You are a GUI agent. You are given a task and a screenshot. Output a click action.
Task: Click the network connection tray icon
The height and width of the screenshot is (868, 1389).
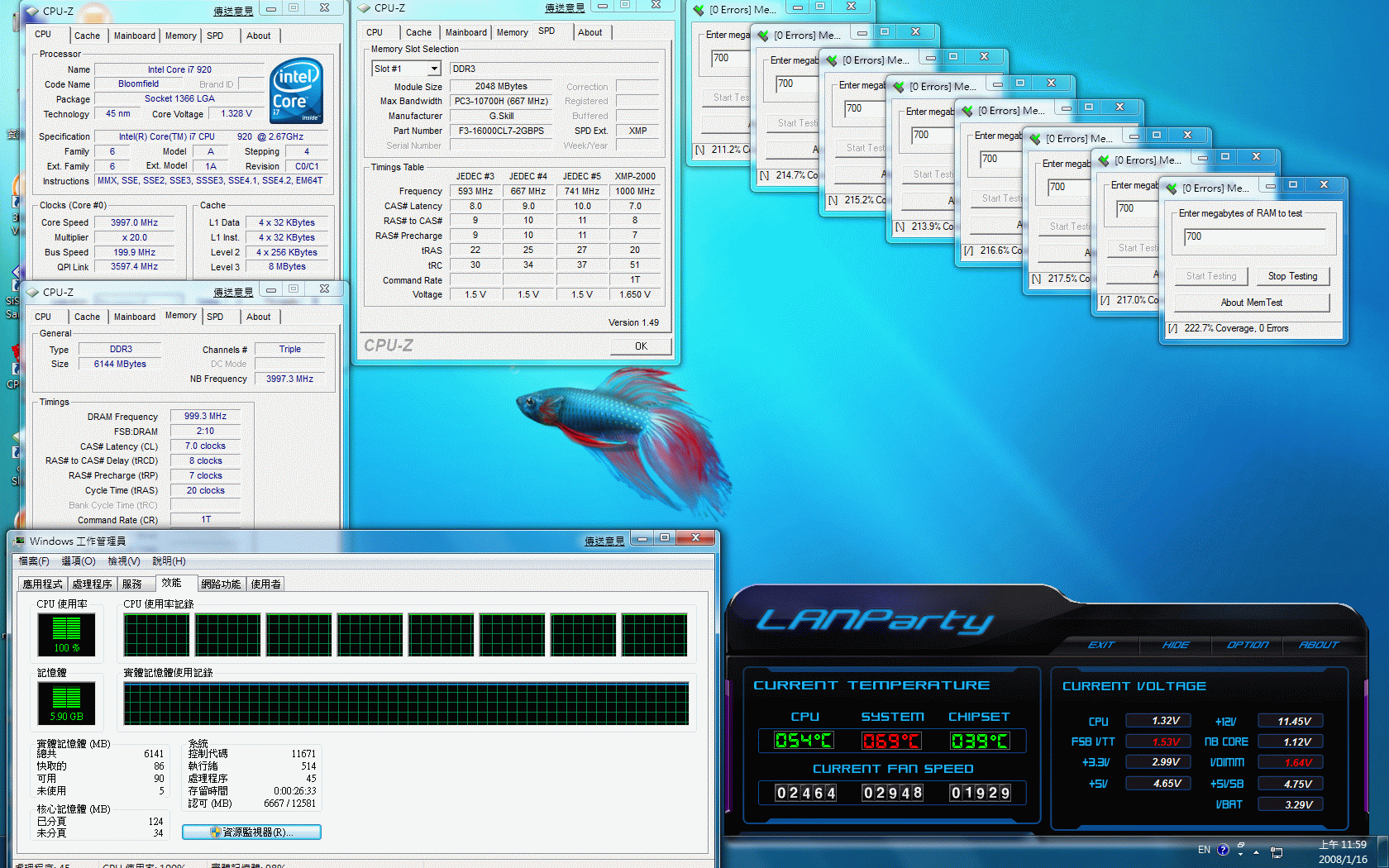[1277, 851]
